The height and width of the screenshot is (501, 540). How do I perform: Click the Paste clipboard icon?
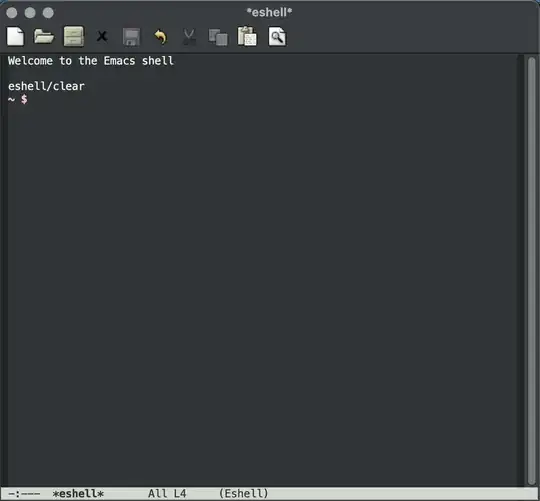[x=247, y=36]
